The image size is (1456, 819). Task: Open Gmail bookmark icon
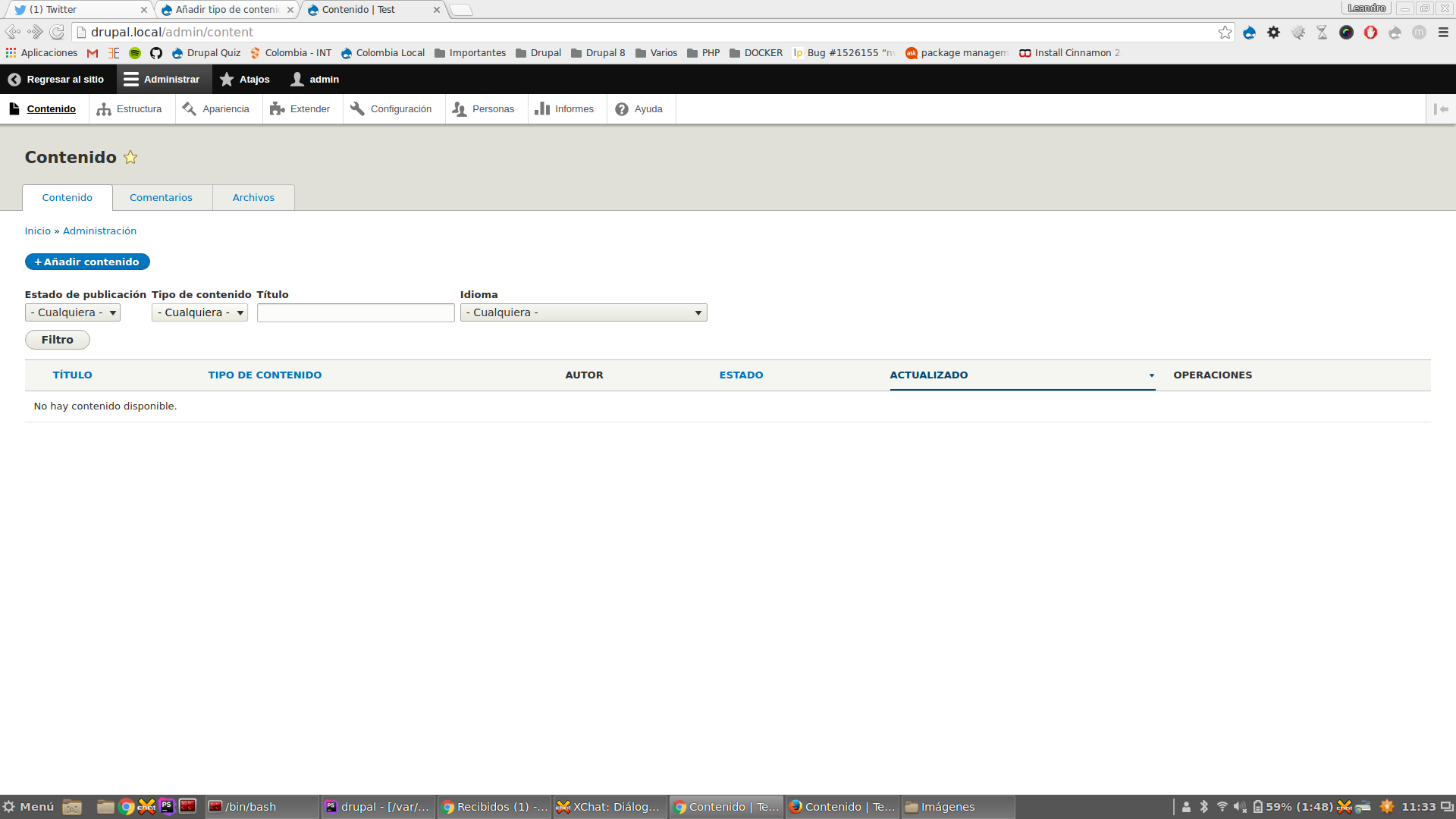pyautogui.click(x=93, y=53)
